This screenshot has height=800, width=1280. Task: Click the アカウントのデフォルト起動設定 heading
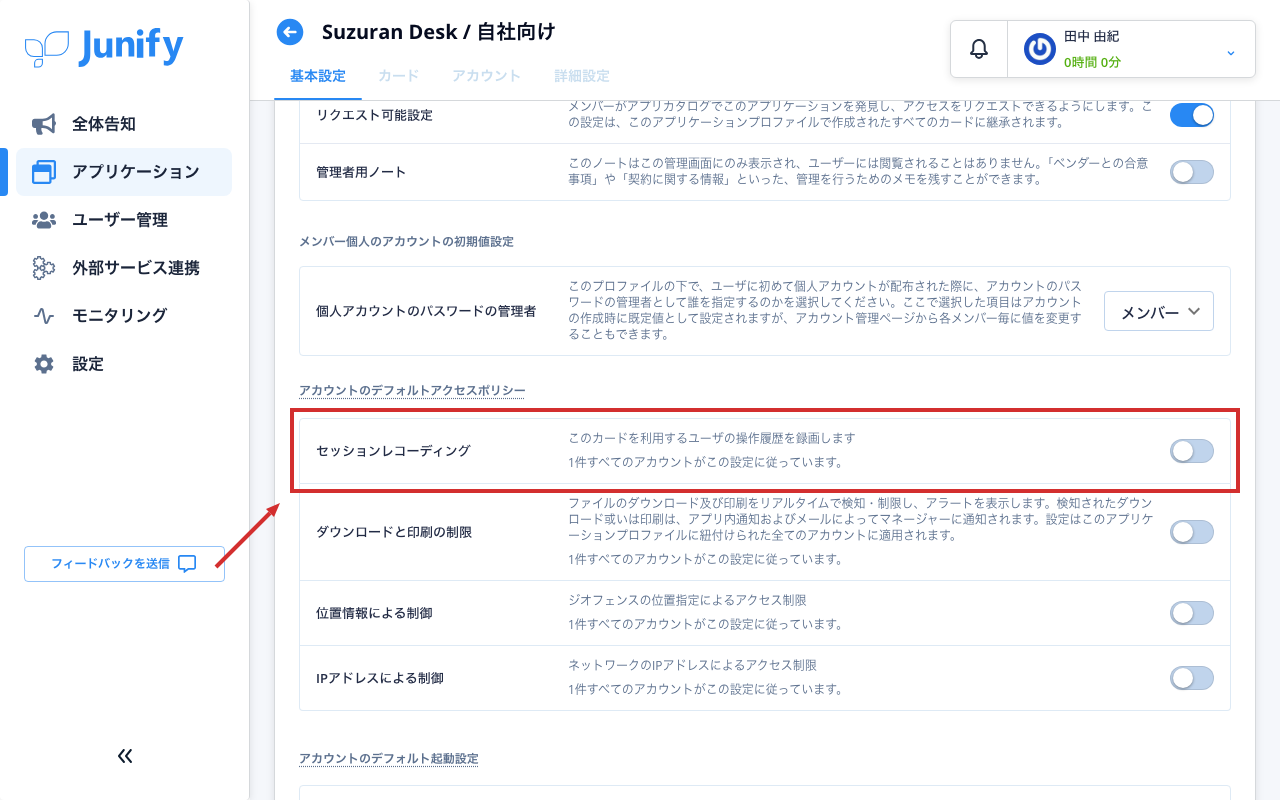coord(389,758)
